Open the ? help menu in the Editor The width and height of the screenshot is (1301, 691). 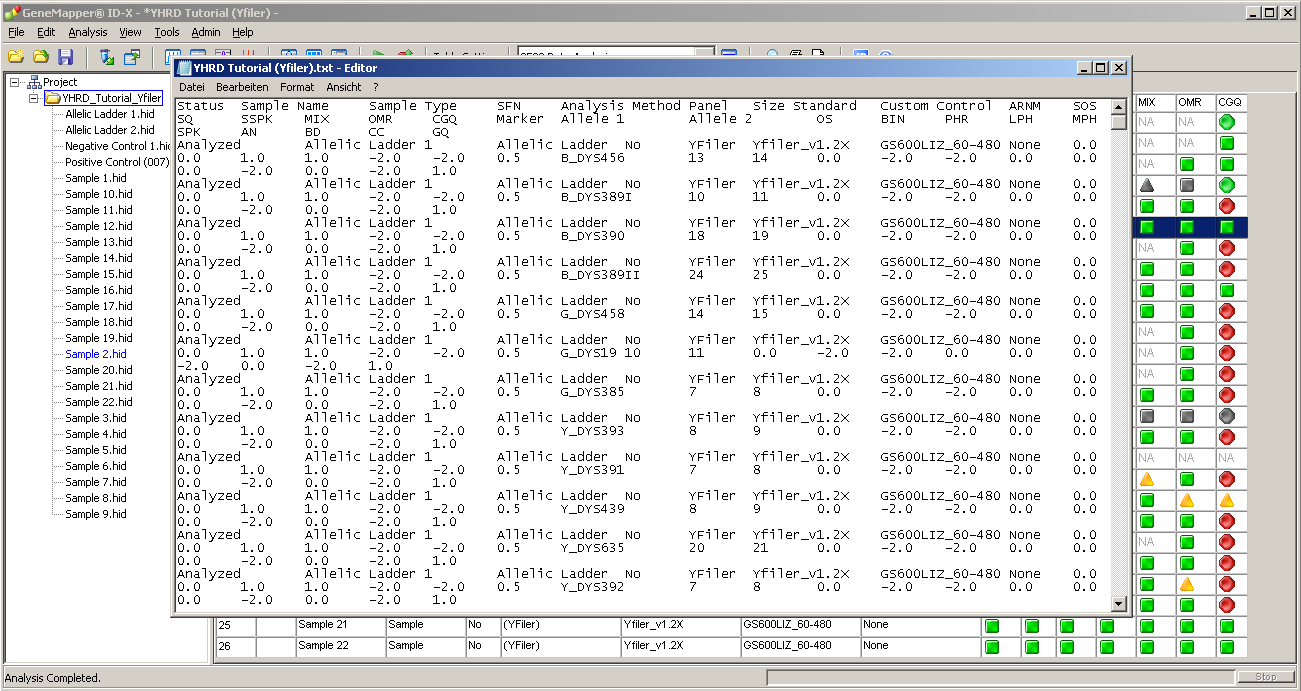[x=376, y=87]
